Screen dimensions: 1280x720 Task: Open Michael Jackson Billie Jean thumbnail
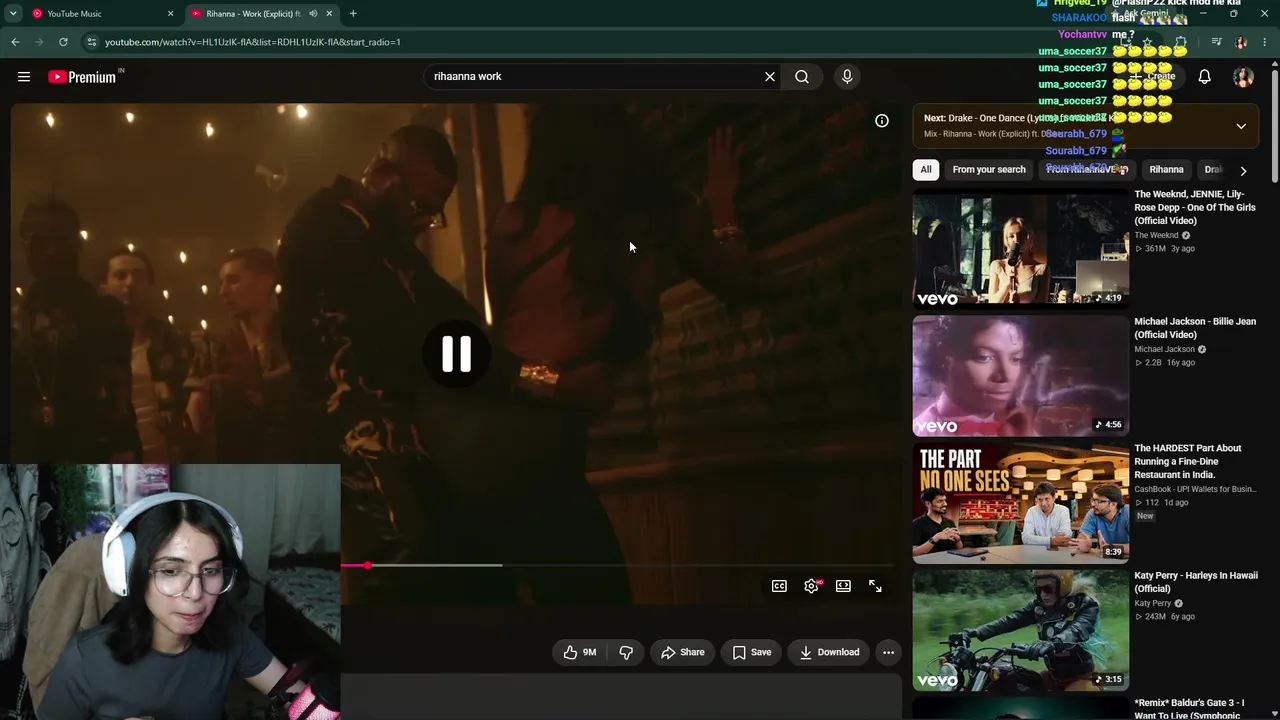pos(1020,376)
